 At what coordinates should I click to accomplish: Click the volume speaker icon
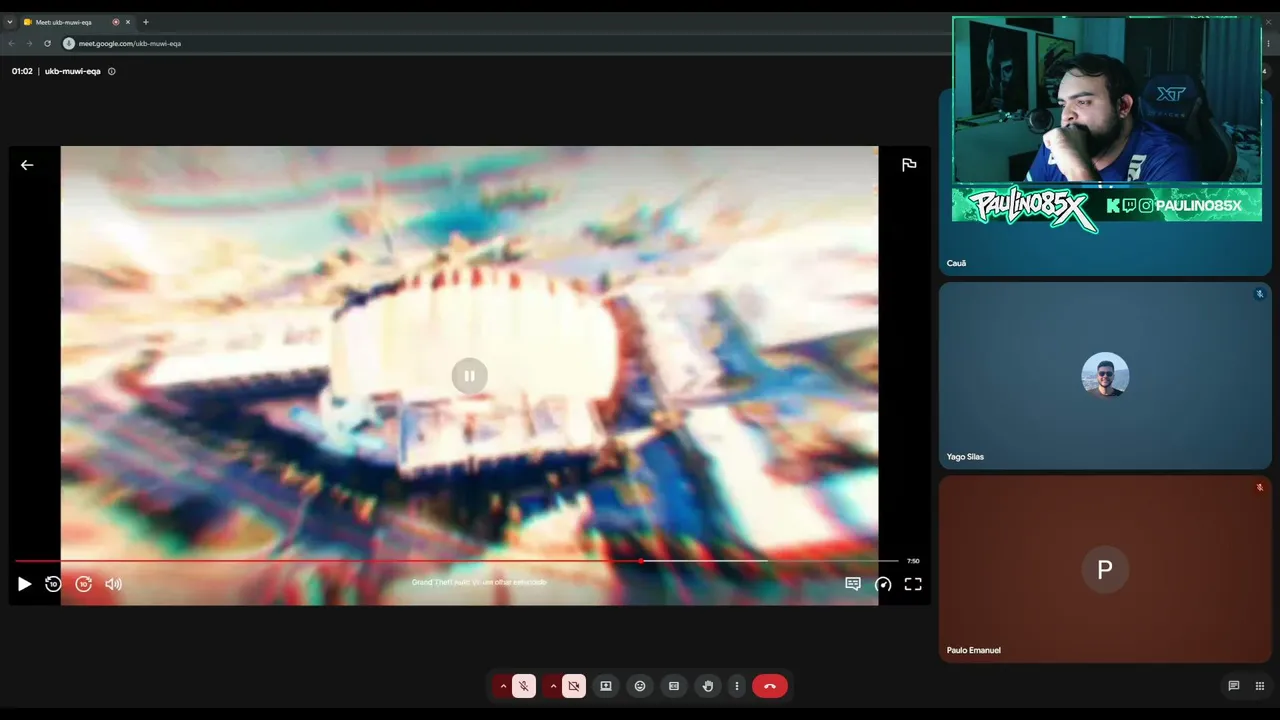114,584
